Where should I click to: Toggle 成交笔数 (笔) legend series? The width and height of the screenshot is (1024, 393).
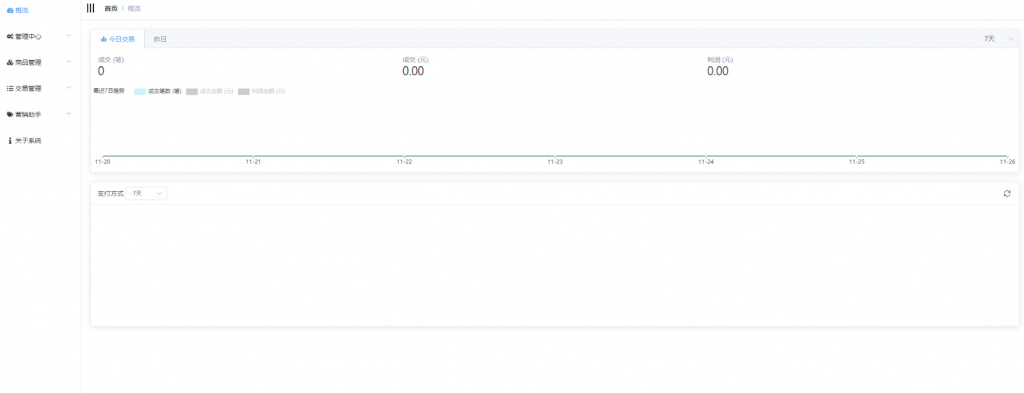point(157,91)
